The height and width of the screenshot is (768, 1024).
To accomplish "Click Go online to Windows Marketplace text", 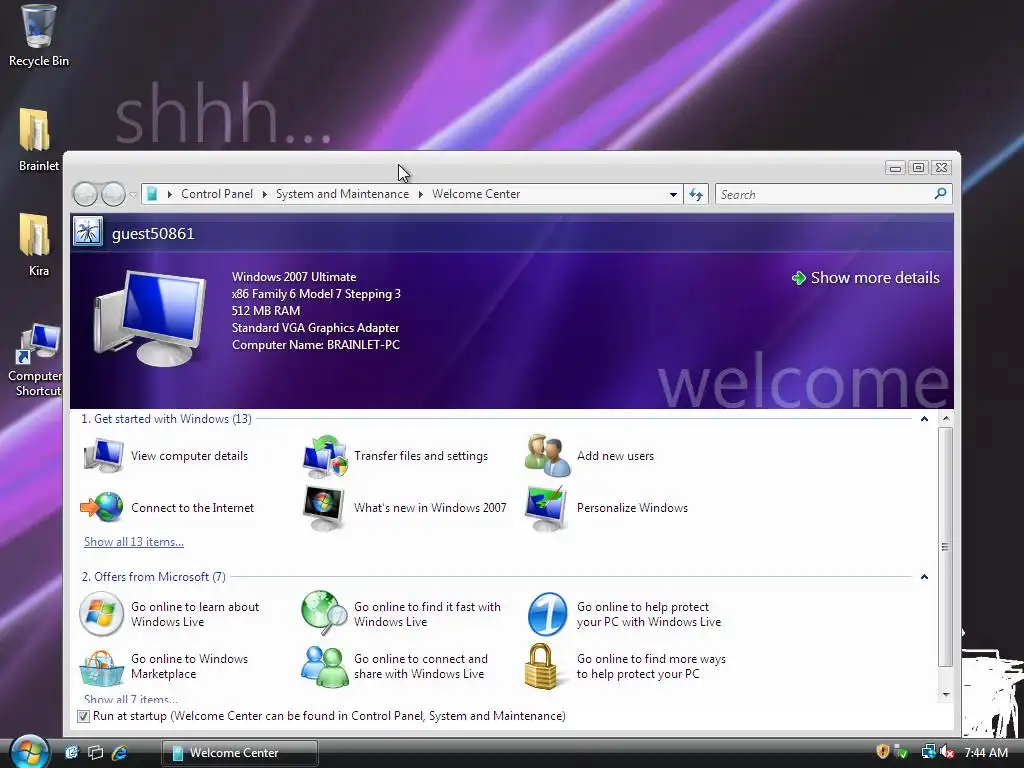I will pos(189,666).
